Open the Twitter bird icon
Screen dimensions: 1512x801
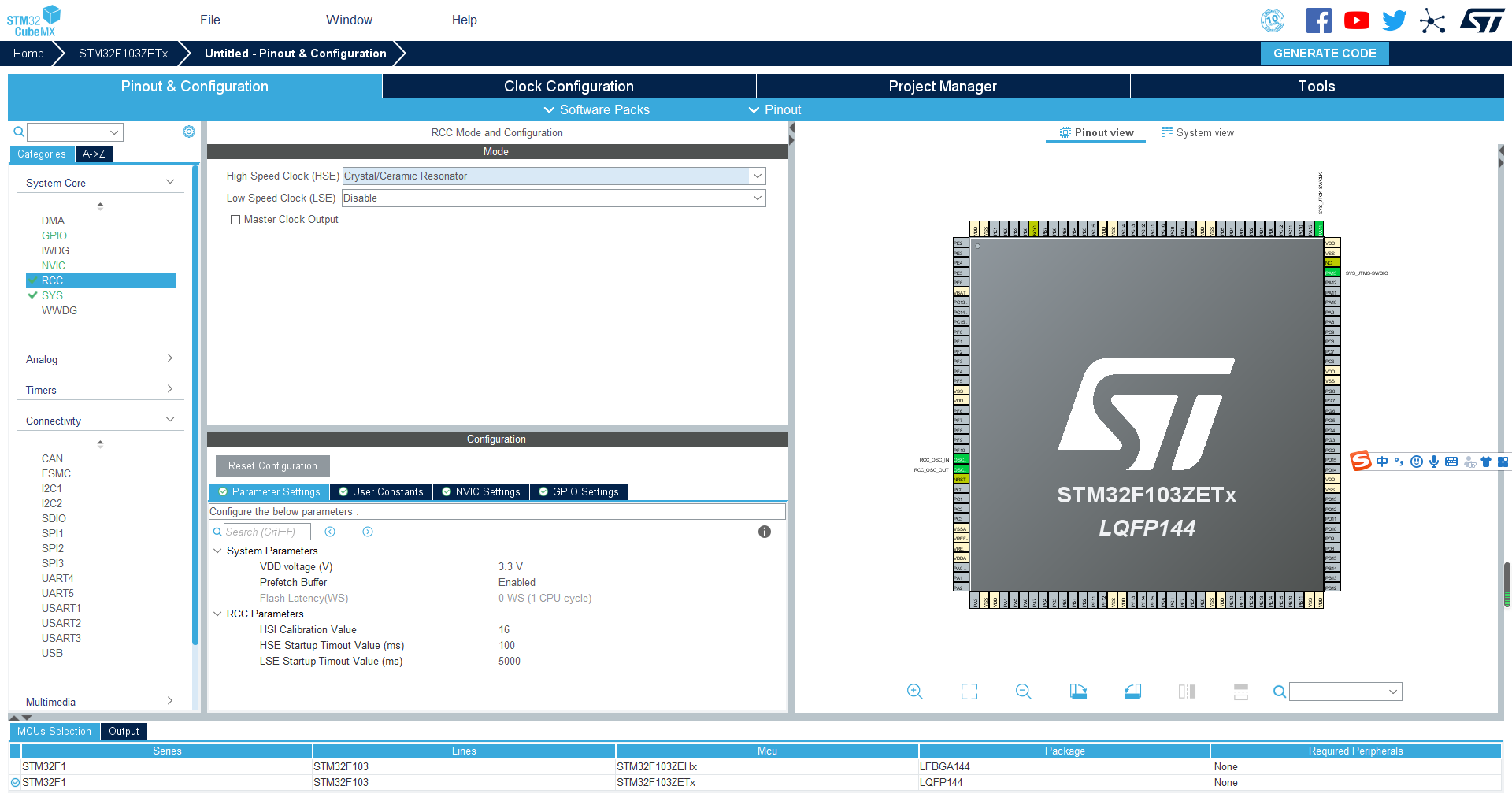coord(1394,20)
